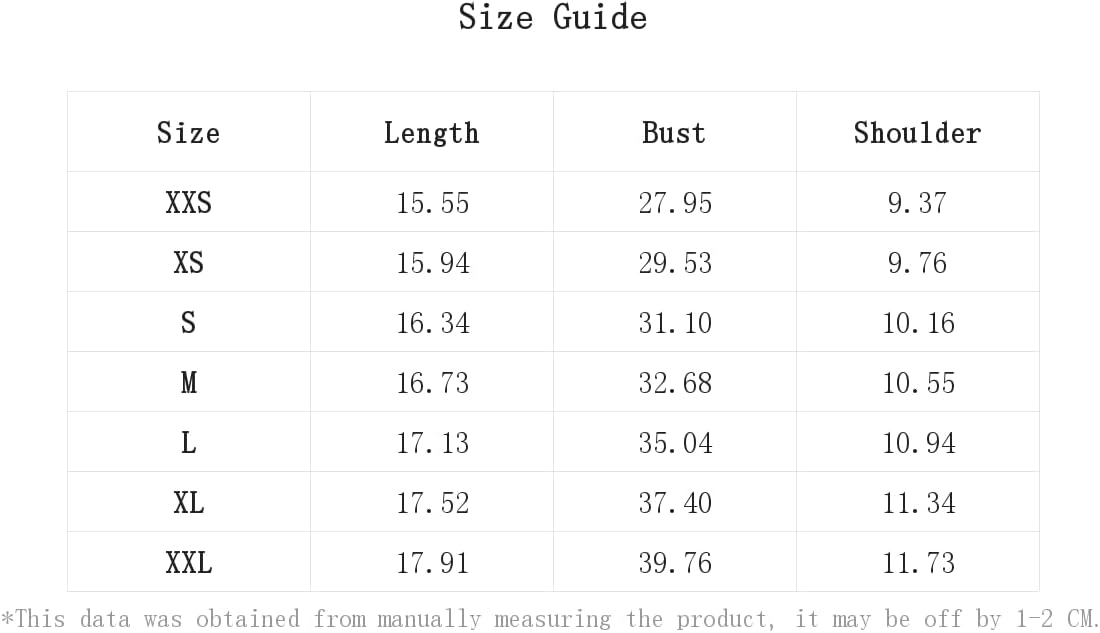
Task: Click the XL size row label
Action: [188, 502]
